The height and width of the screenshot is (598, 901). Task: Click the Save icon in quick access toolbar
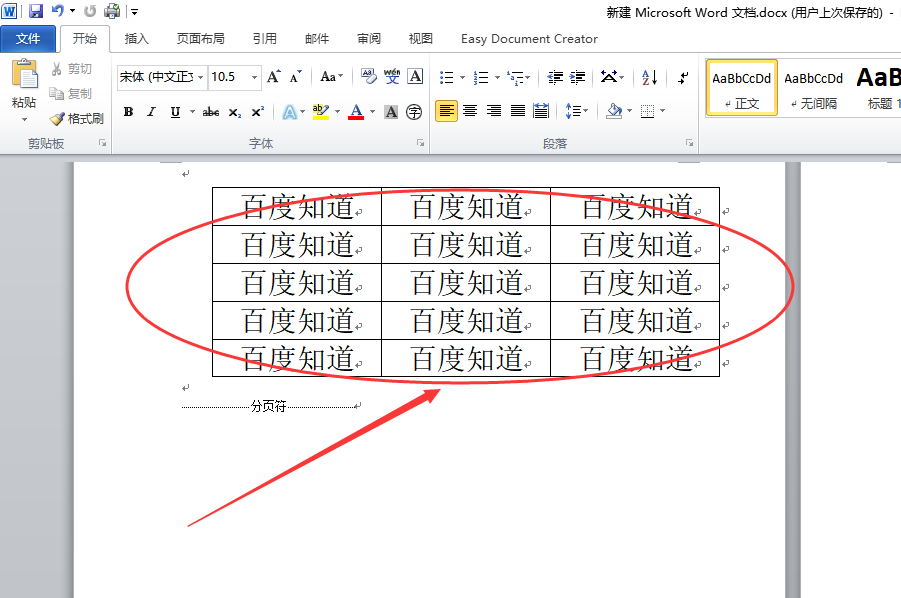tap(36, 11)
